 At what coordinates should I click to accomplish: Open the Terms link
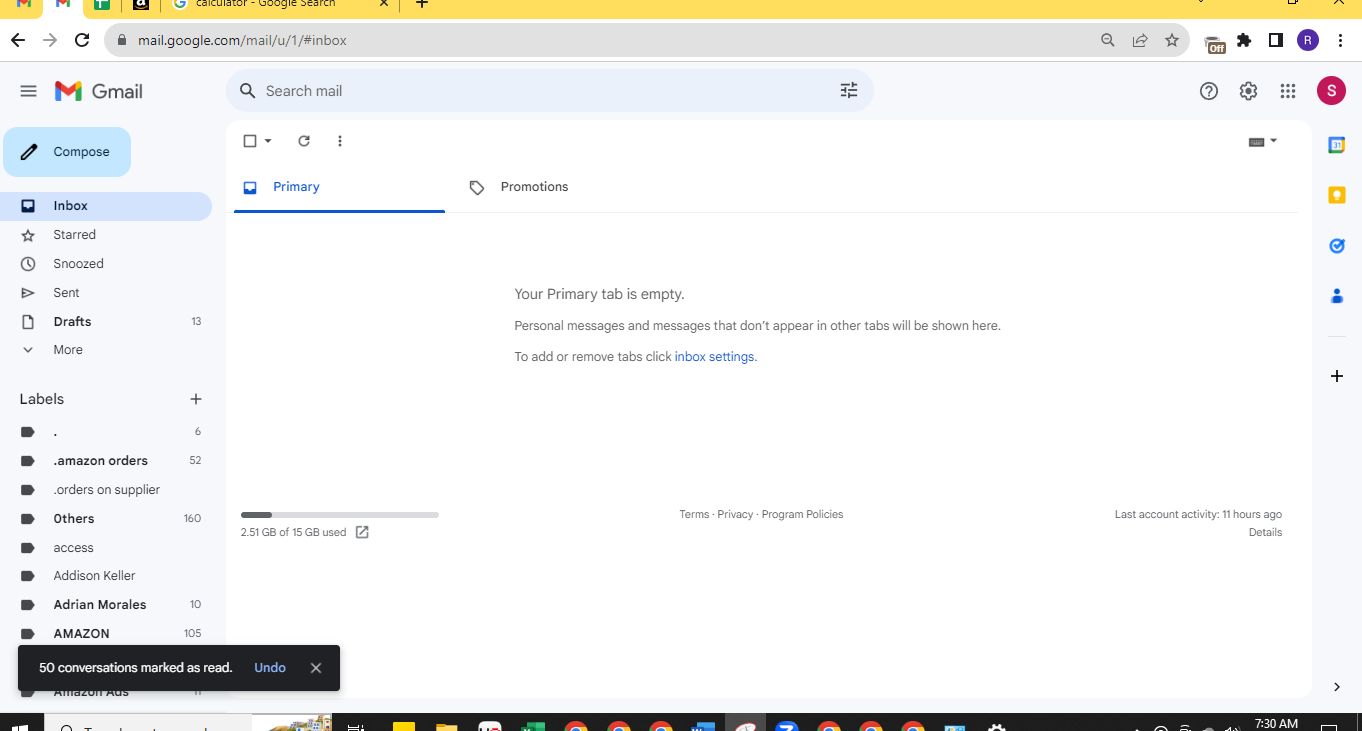point(694,514)
